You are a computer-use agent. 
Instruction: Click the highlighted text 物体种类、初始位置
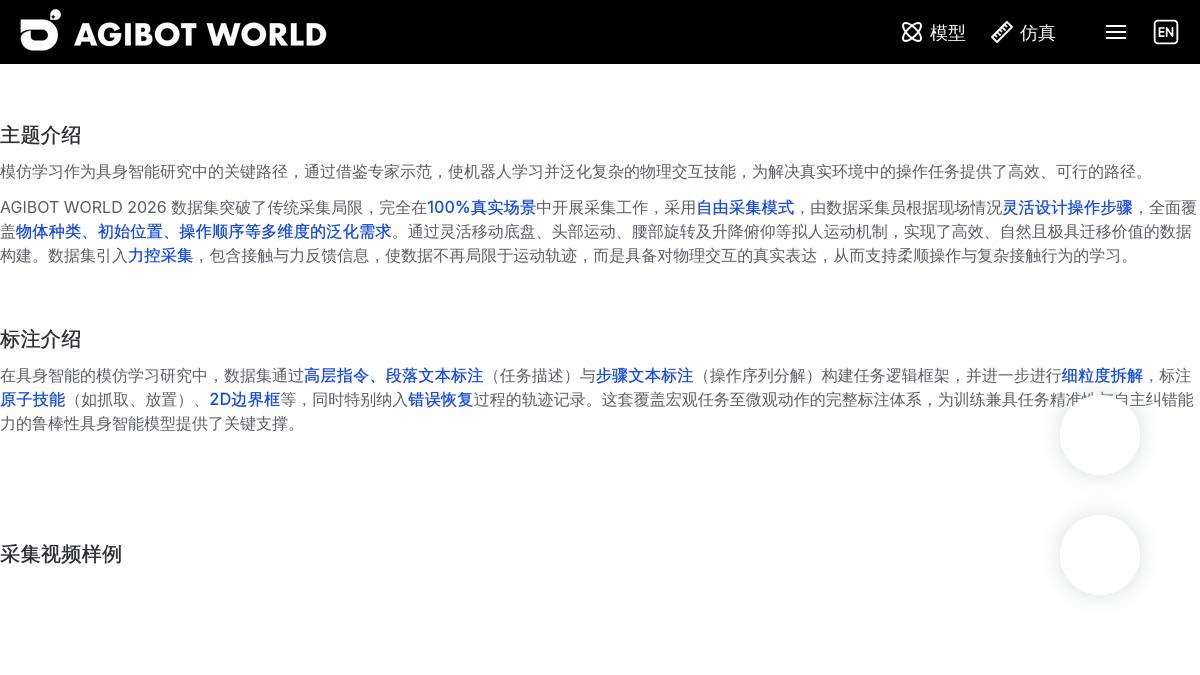[89, 231]
